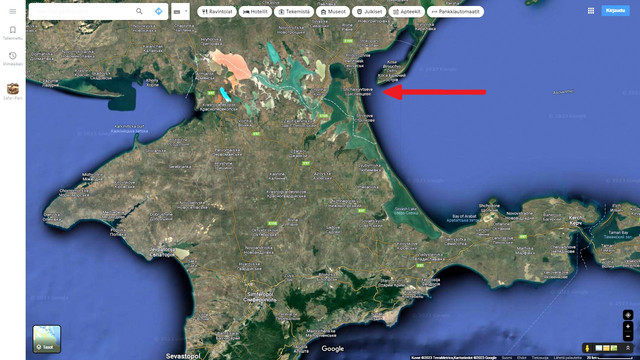Screen dimensions: 640x360
Task: Click the Suomi footer link
Action: pyautogui.click(x=507, y=358)
